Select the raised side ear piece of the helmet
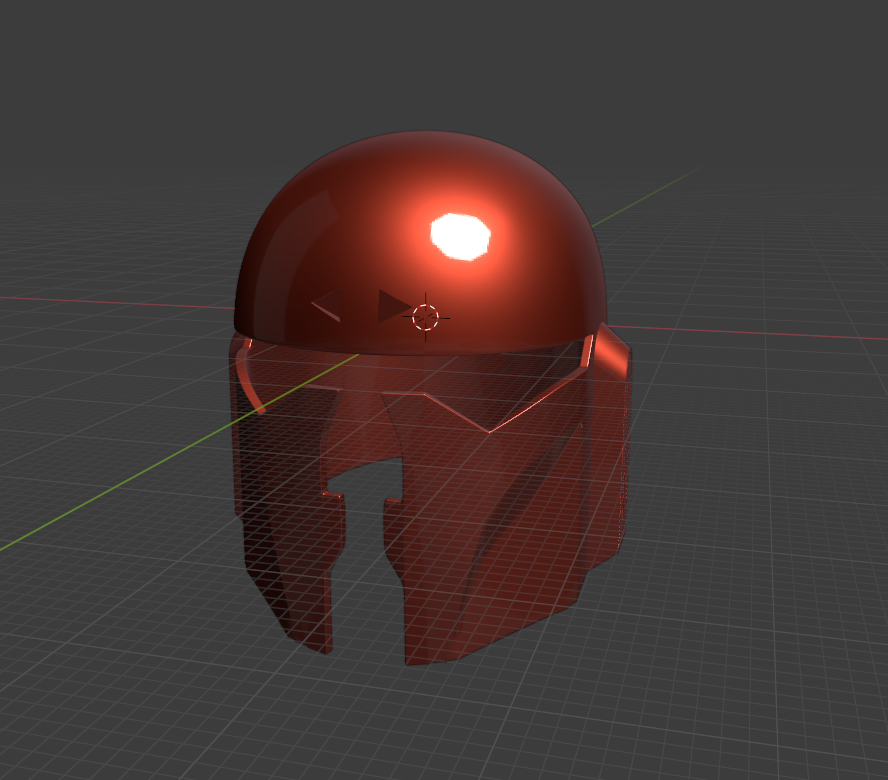 pos(613,351)
